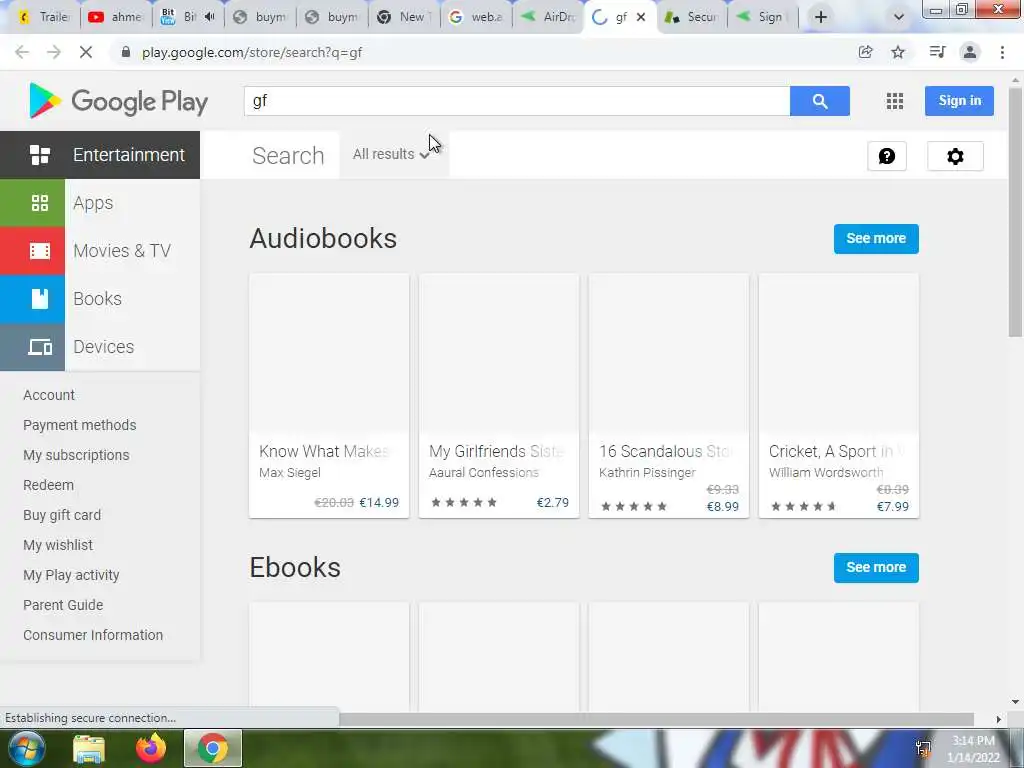Close the gf tab
The image size is (1024, 768).
tap(641, 17)
